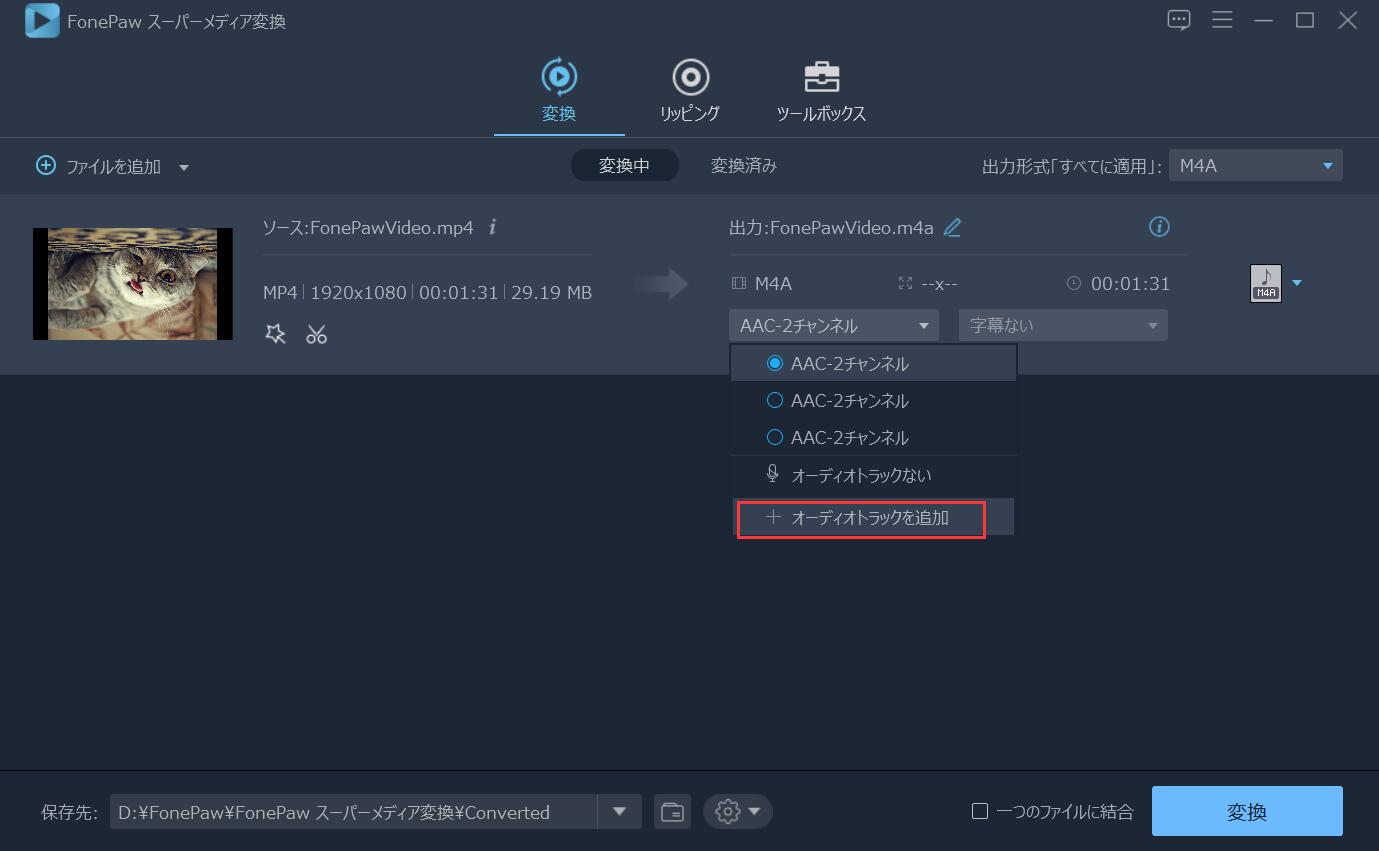Open the 字幕ない subtitle dropdown
The height and width of the screenshot is (851, 1379).
pos(1063,325)
